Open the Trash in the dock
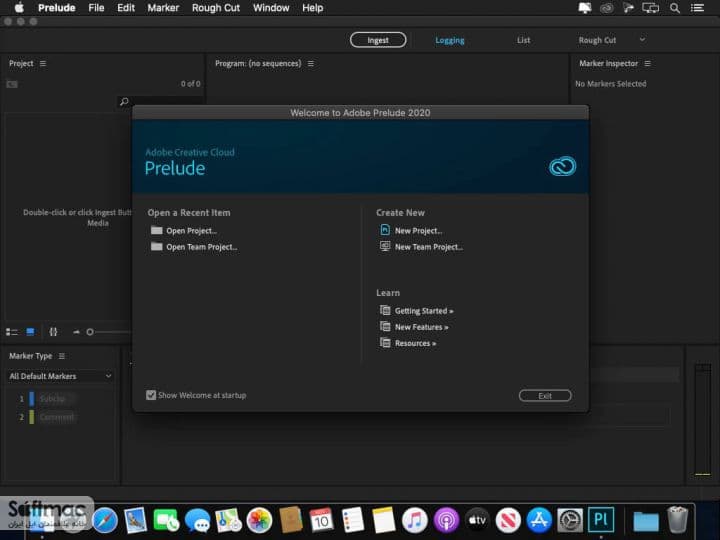Screen dimensions: 720x540 [x=677, y=520]
